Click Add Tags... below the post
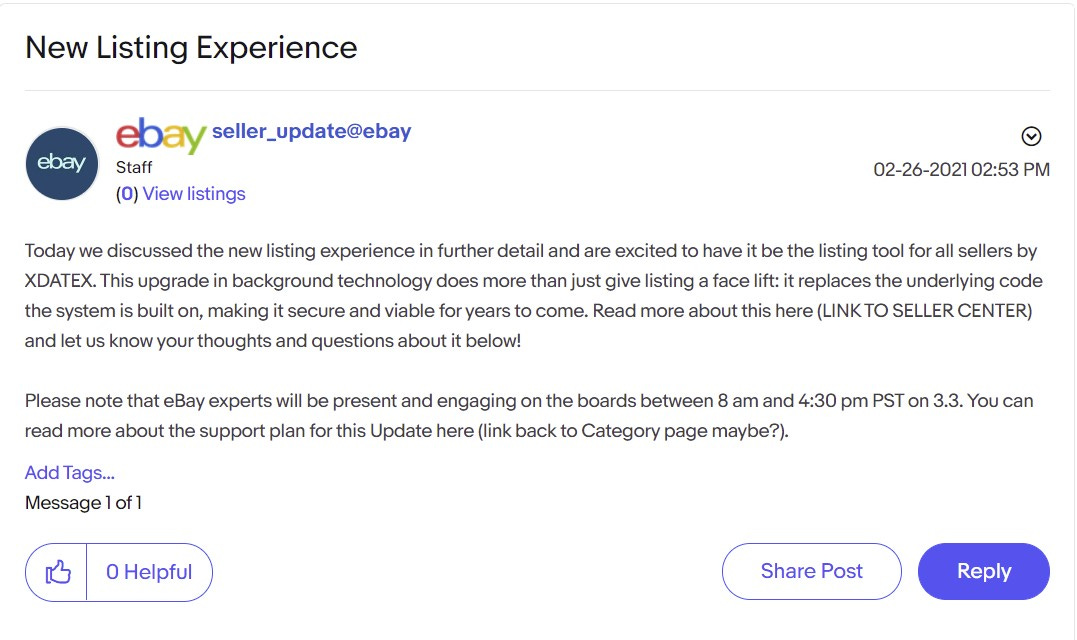 (69, 472)
